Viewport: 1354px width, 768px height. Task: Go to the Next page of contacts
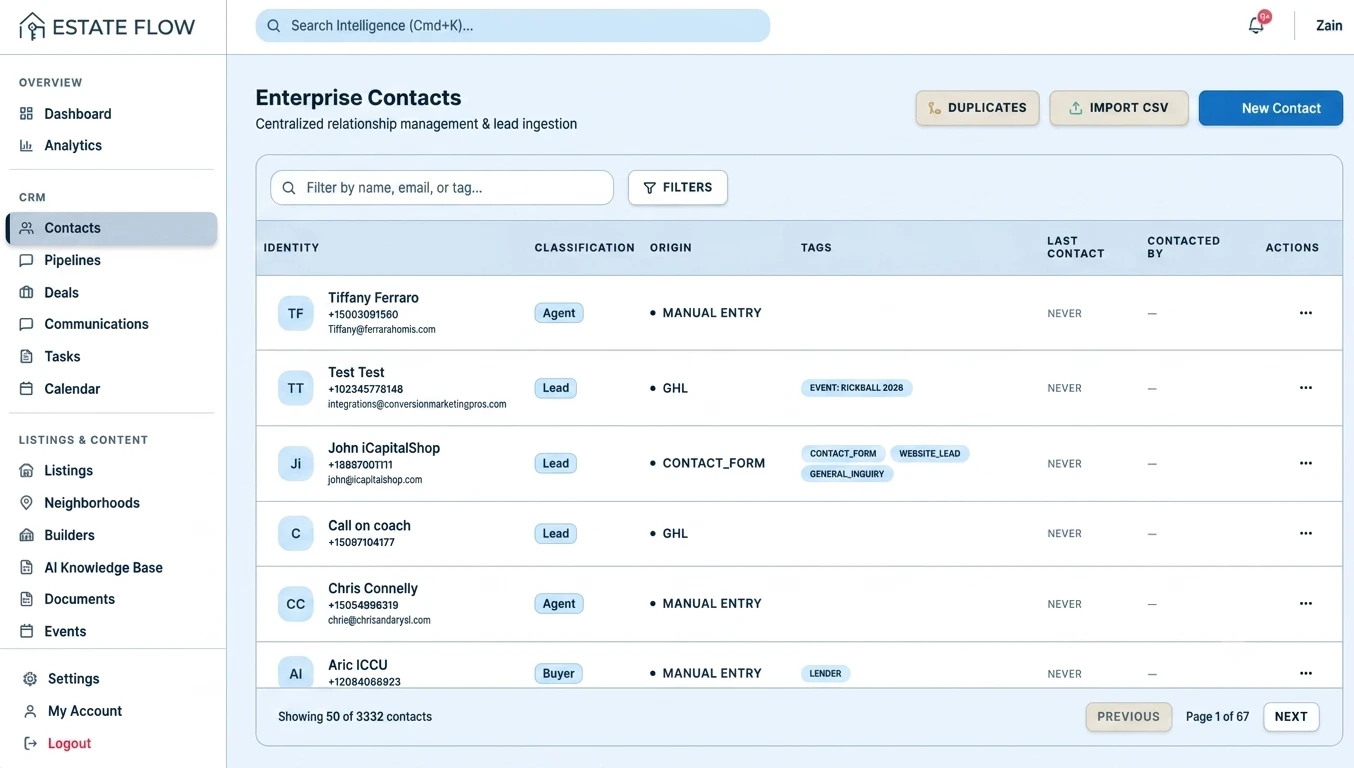point(1291,717)
